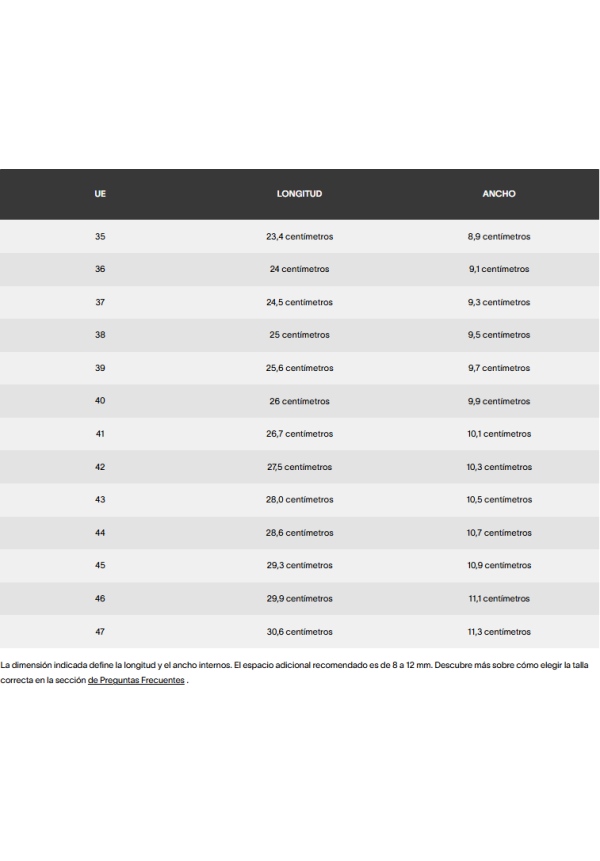Select EU size 44 cell
This screenshot has height=861, width=600.
tap(100, 533)
